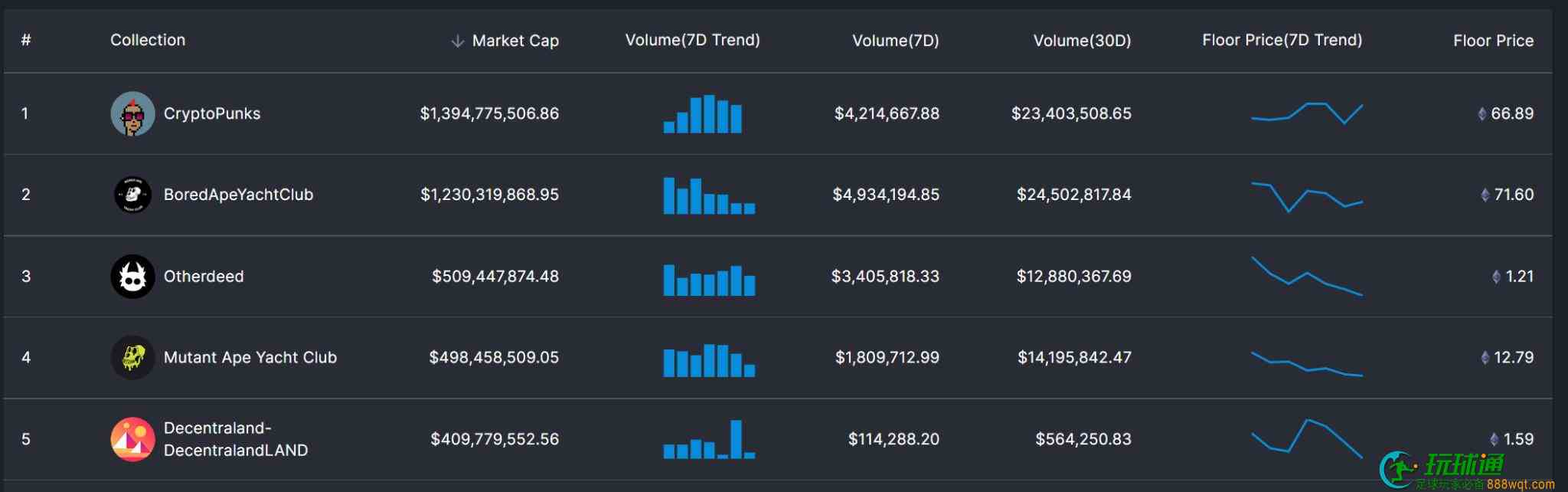The image size is (1568, 492).
Task: Open the Decentraland-DecentralandLAND name link
Action: click(236, 439)
